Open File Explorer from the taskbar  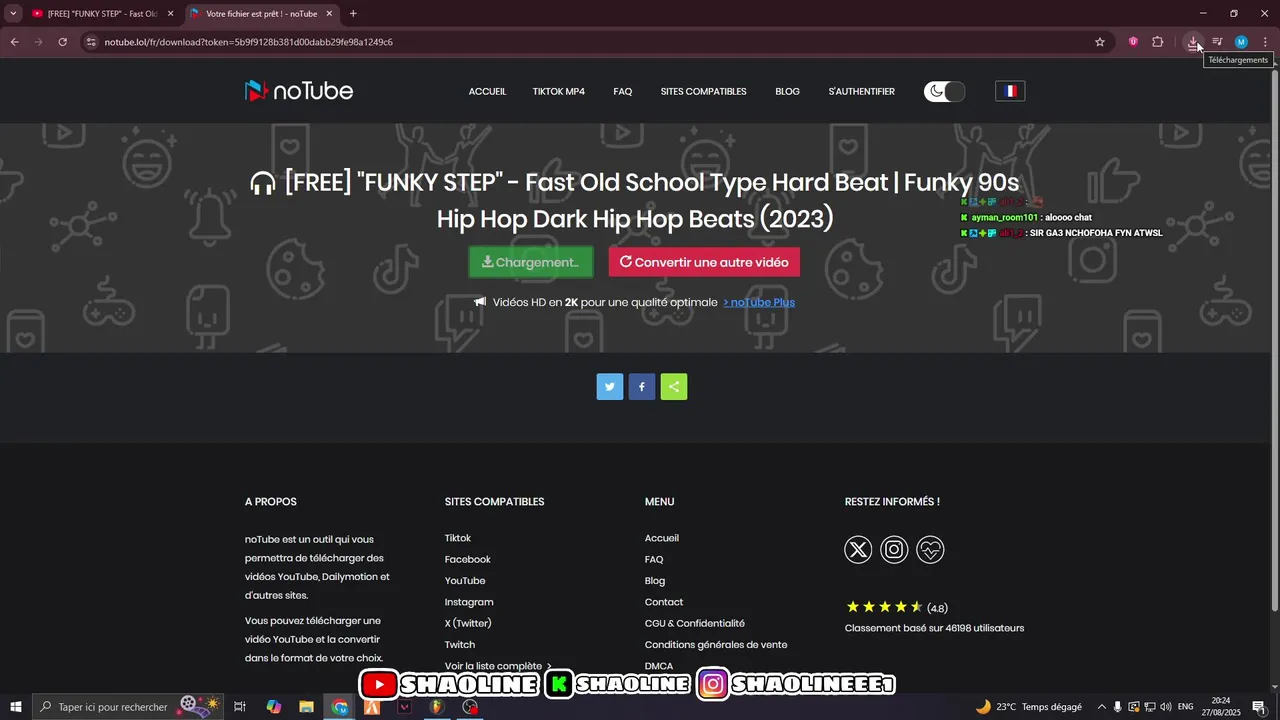point(307,707)
